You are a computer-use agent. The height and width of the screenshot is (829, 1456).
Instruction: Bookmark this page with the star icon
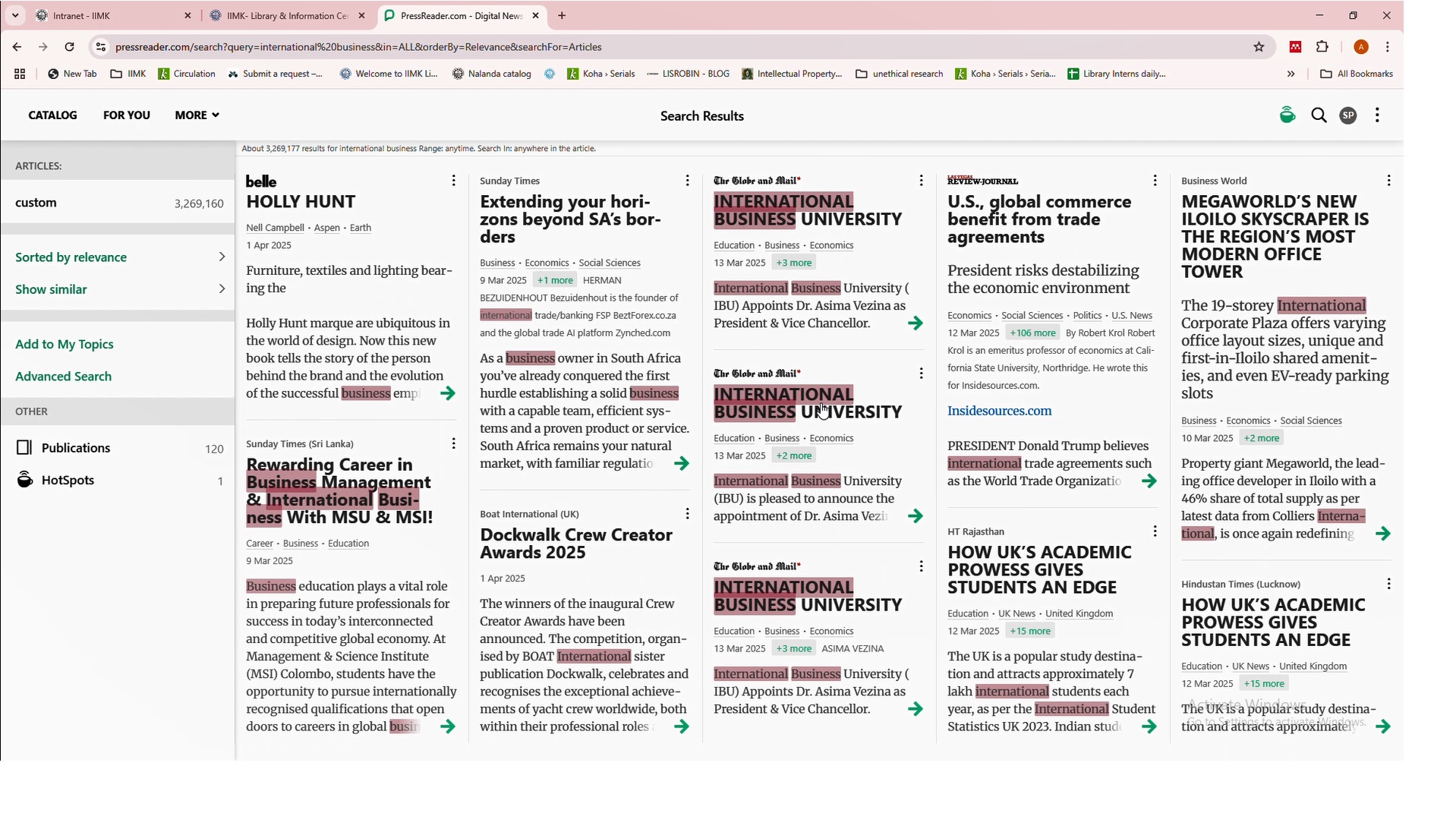1259,47
